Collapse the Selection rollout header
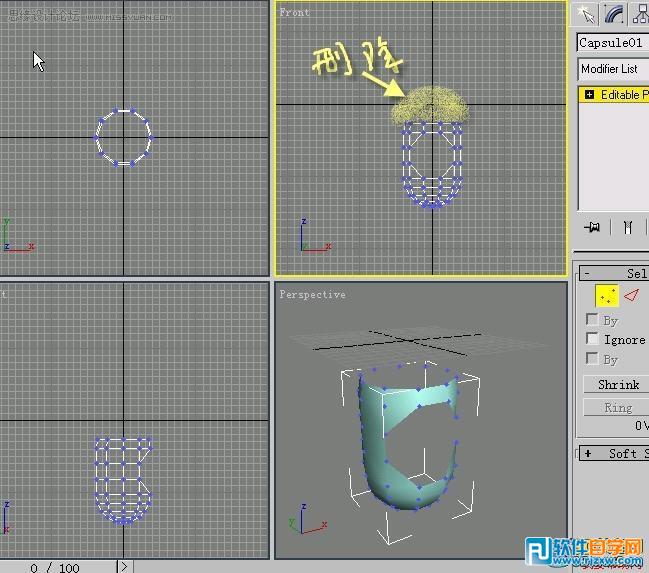 (x=614, y=273)
